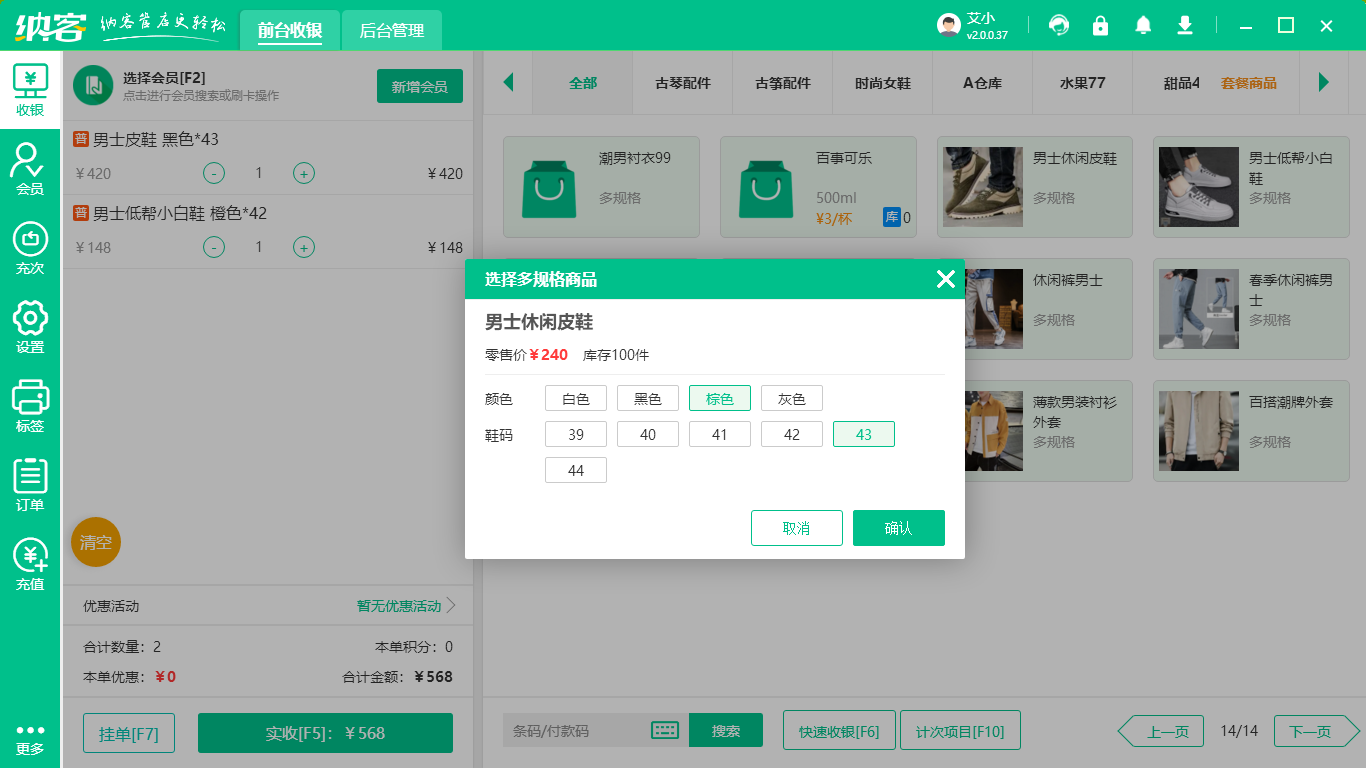Expand 暂无优惠活动 promotions chevron
Screen dimensions: 1366x768
[451, 606]
